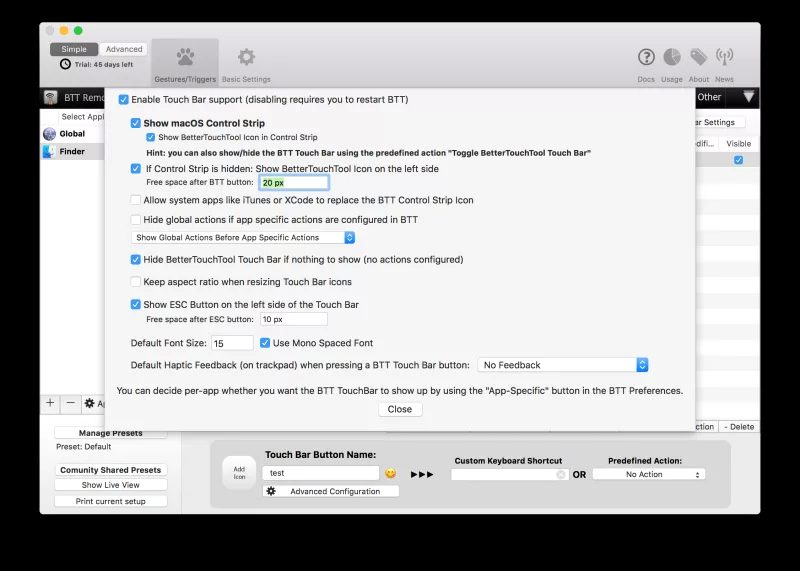Enable Hide global actions checkbox

(x=135, y=220)
